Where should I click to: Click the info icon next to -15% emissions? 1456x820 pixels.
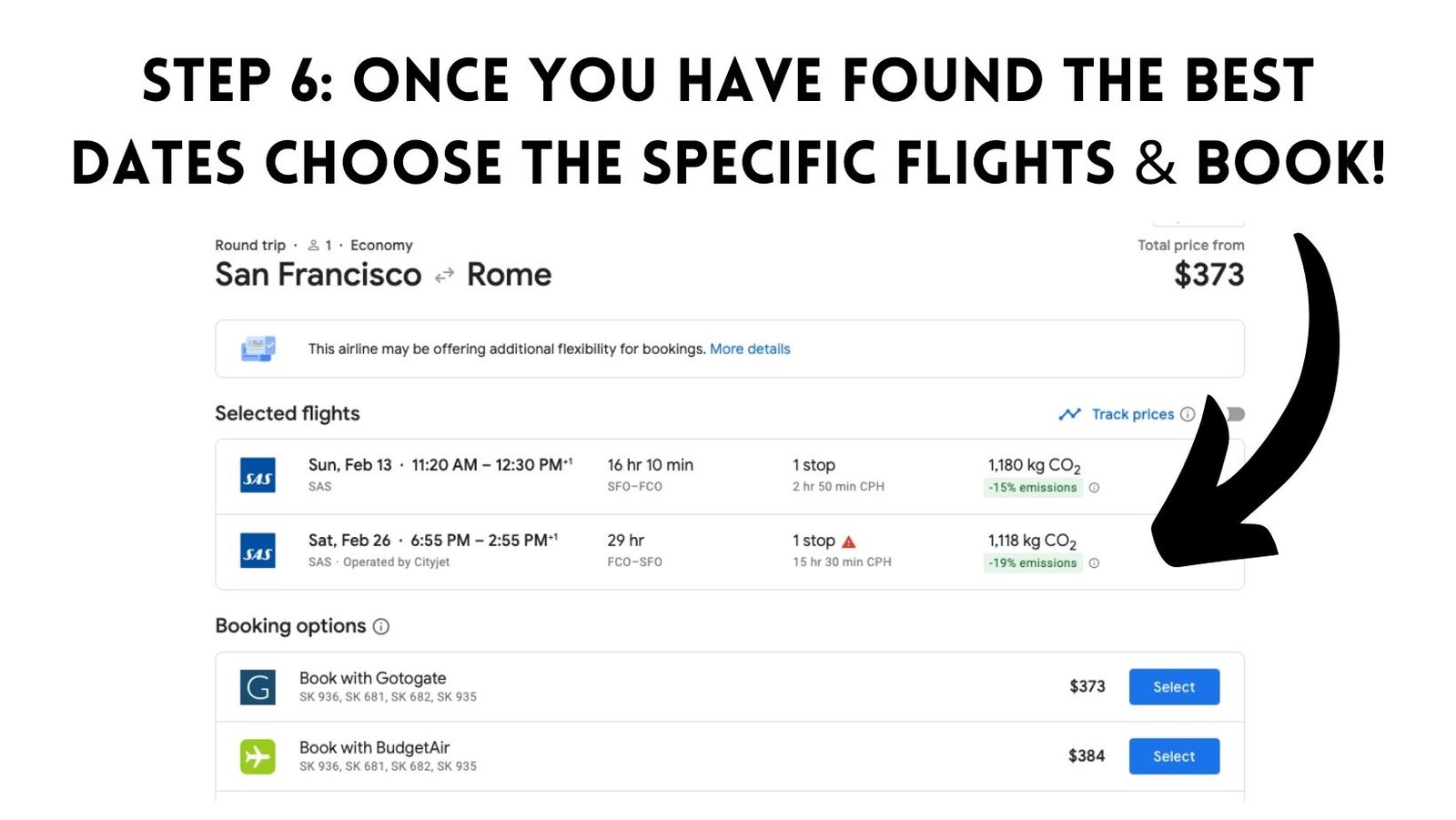[1093, 487]
